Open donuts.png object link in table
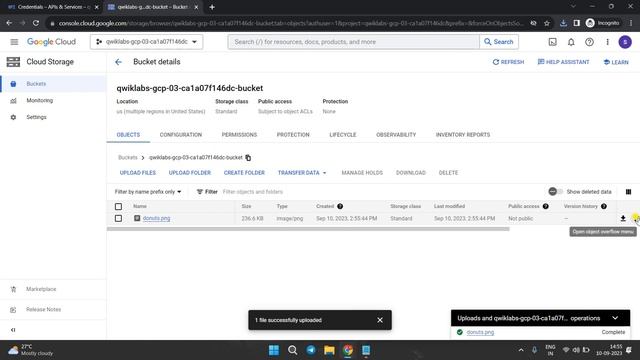640x360 pixels. point(156,219)
